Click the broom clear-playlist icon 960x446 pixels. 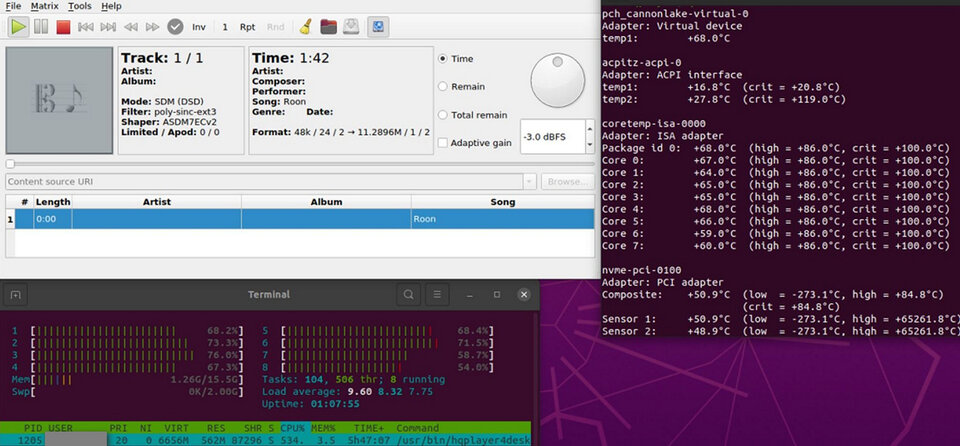coord(306,27)
